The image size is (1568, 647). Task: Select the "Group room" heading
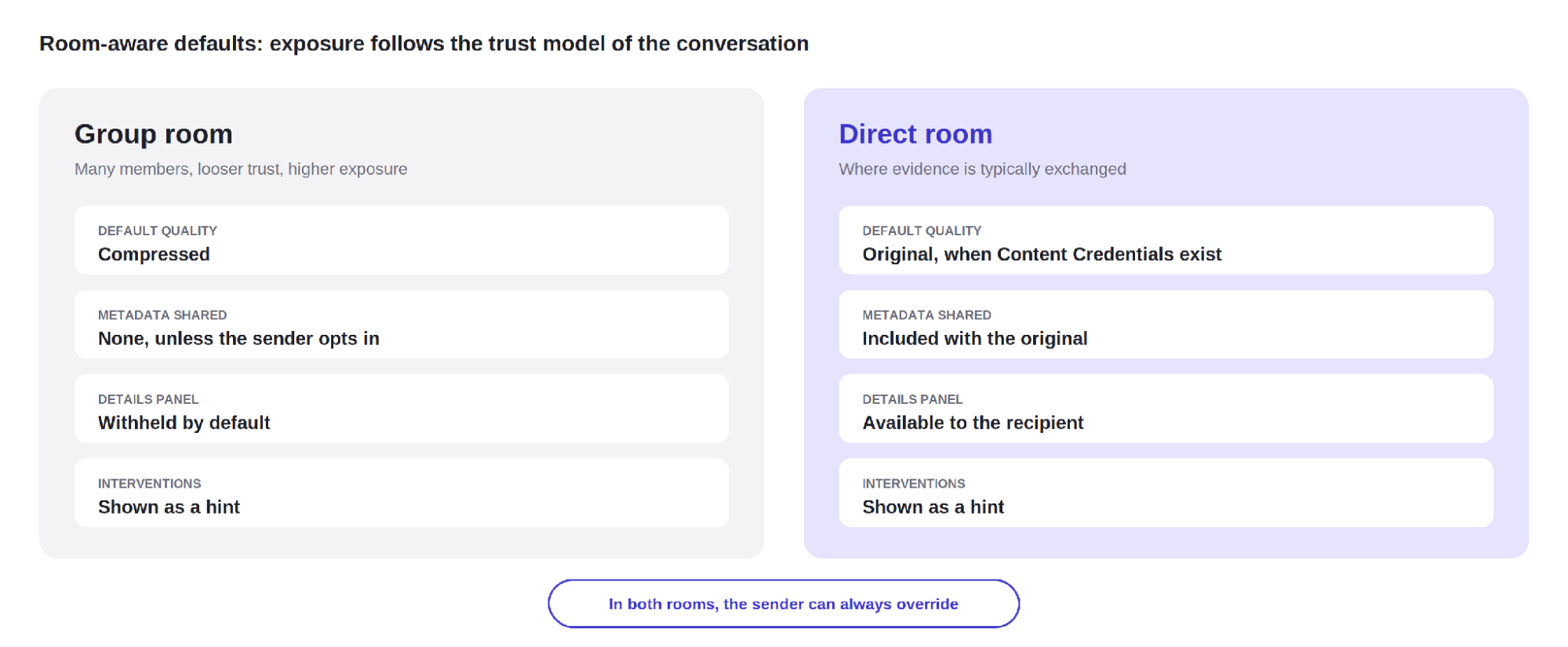[x=154, y=134]
